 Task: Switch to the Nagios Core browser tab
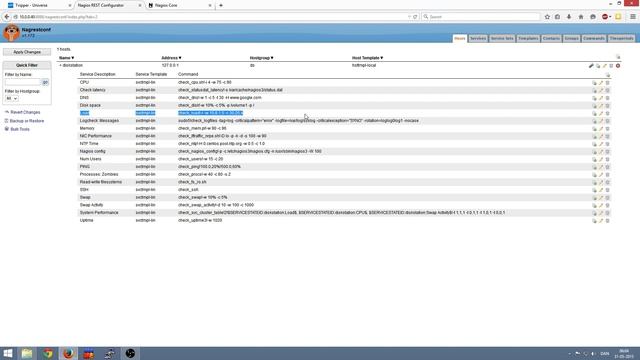click(180, 5)
